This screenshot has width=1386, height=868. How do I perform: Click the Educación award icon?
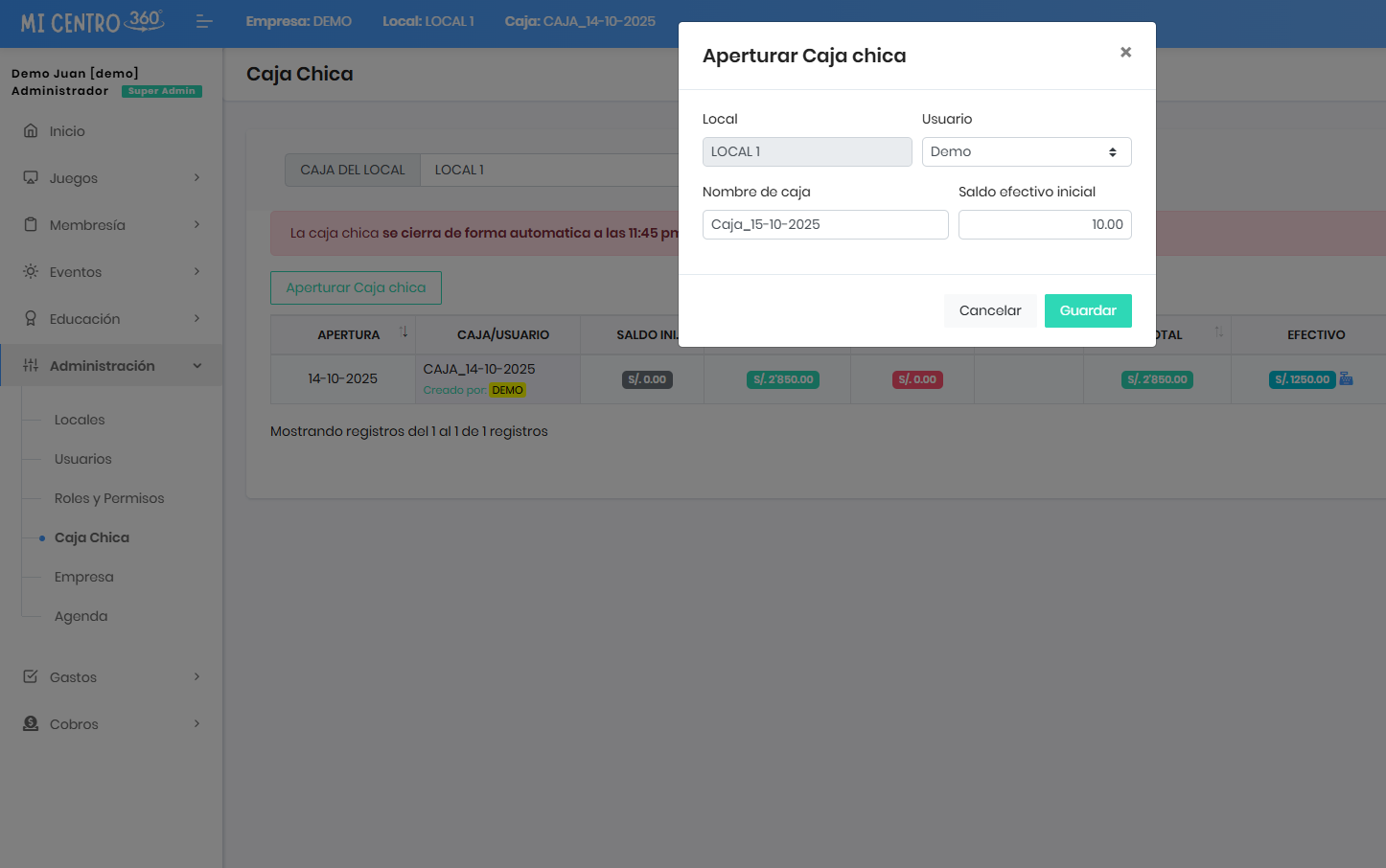(x=31, y=319)
